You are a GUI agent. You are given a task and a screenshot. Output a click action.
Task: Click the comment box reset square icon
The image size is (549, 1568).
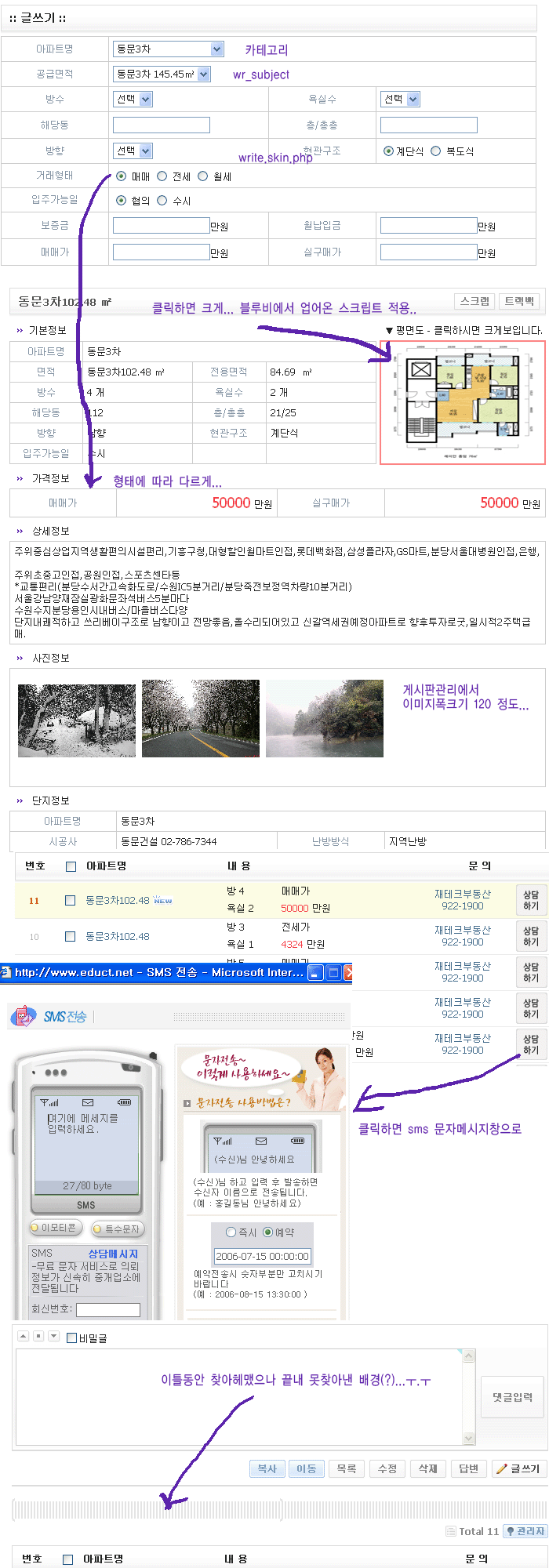coord(38,1336)
